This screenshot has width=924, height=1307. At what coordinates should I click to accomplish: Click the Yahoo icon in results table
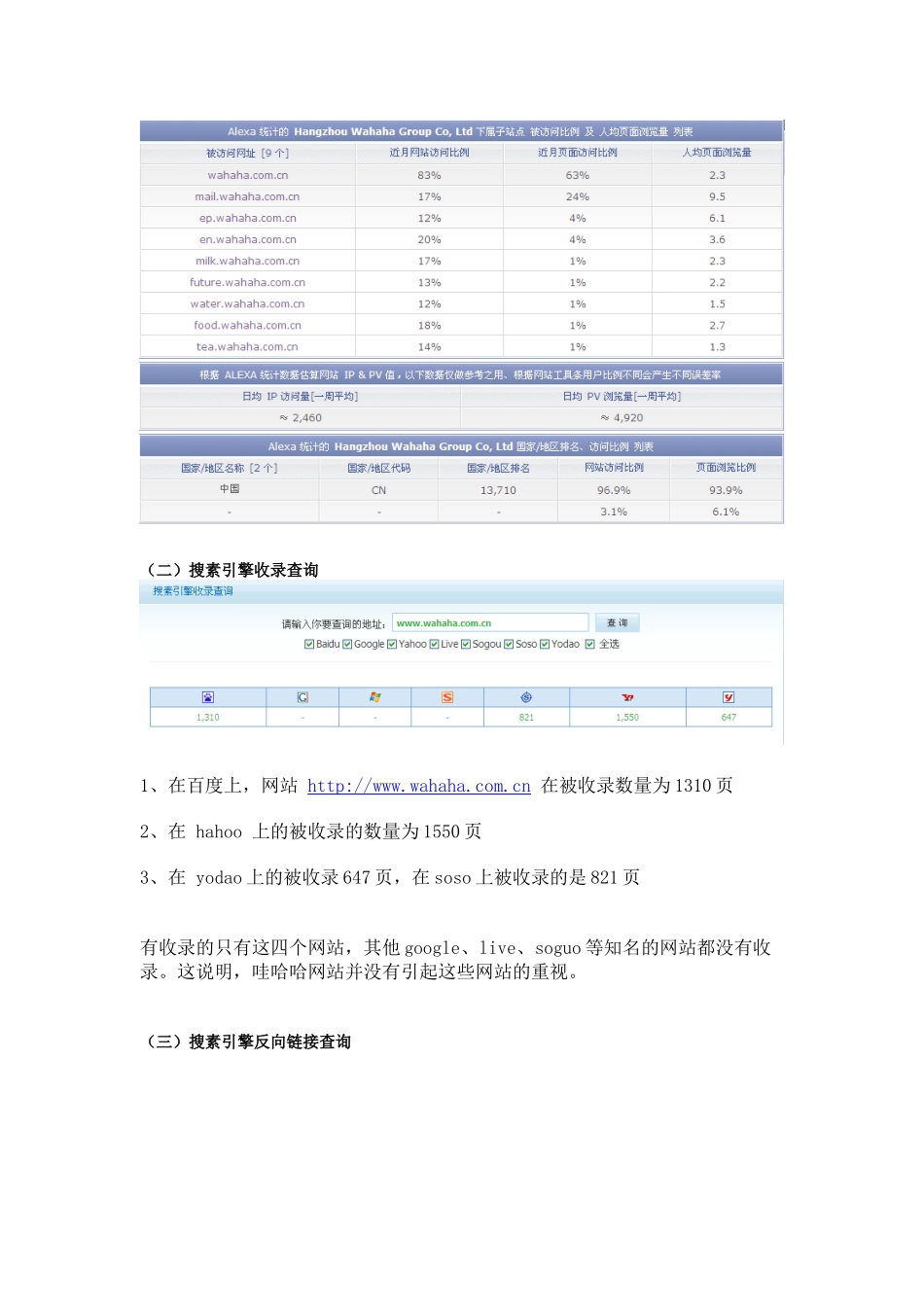coord(627,697)
